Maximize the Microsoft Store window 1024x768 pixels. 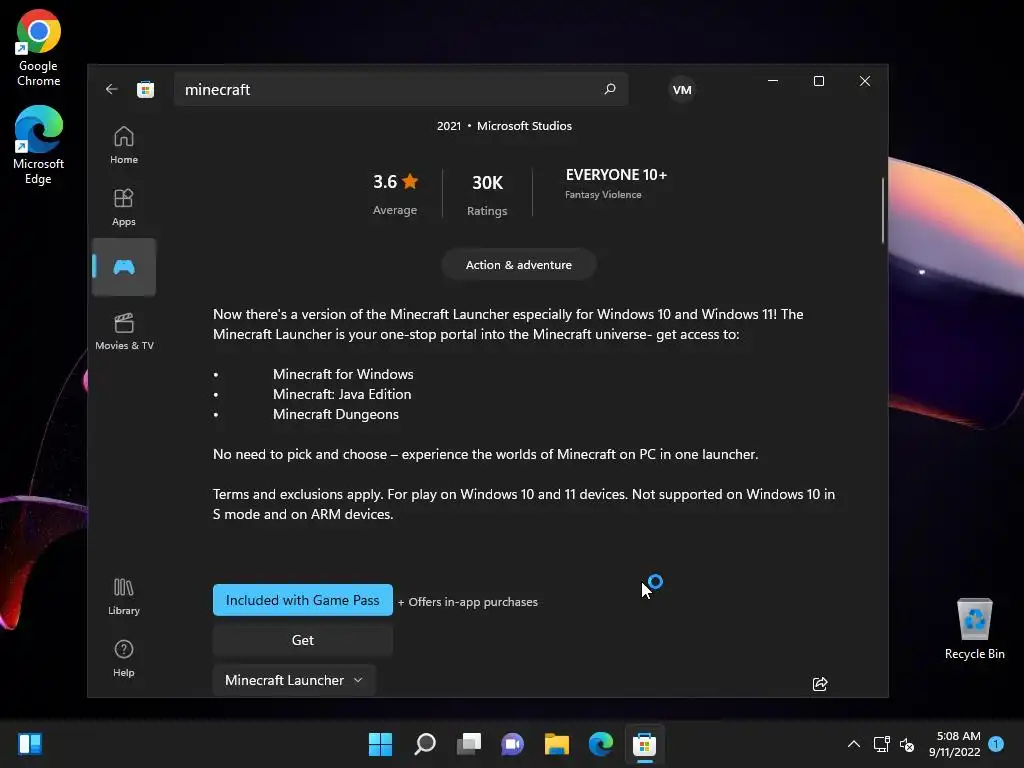(x=819, y=81)
